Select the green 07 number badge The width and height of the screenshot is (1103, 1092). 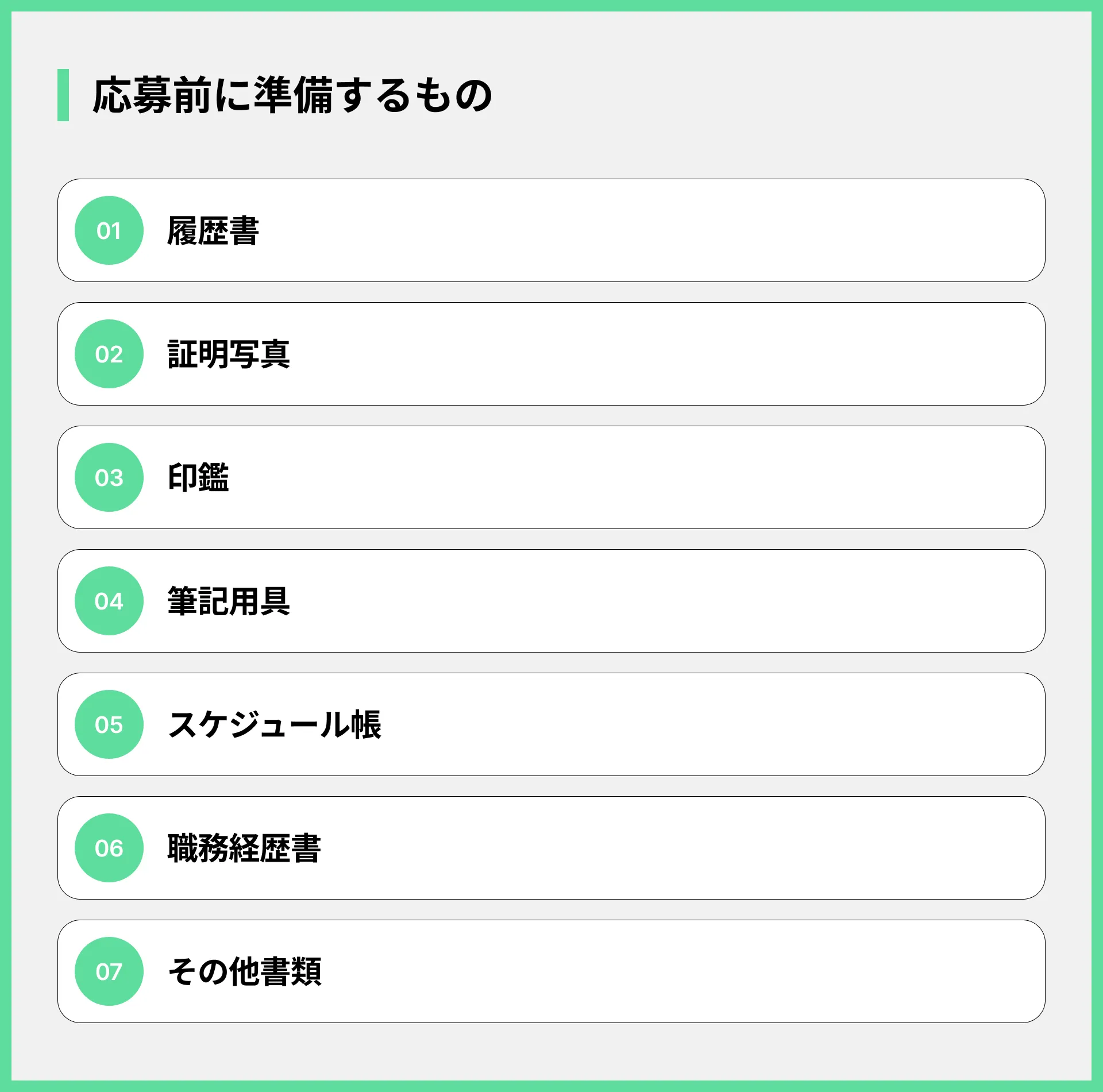(109, 971)
